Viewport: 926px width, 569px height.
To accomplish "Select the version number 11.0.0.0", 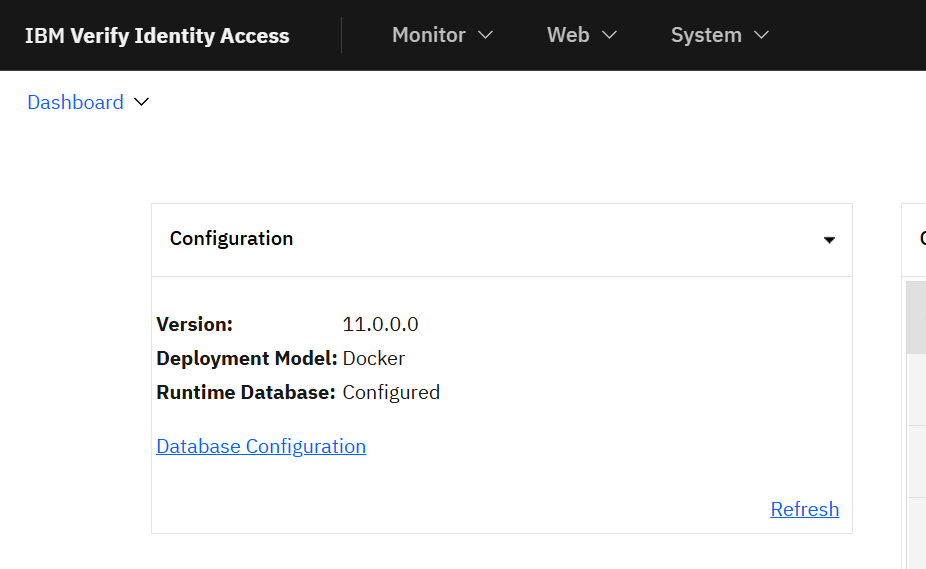I will 380,324.
